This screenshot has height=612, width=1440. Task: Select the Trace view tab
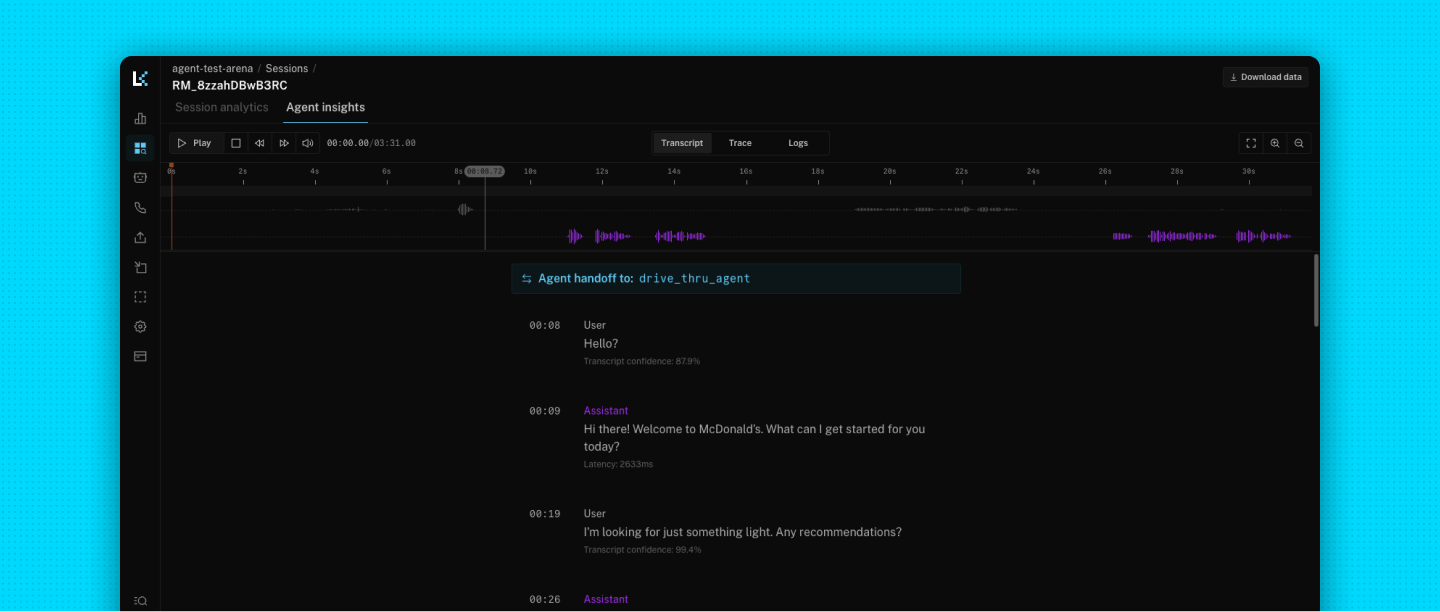pyautogui.click(x=740, y=143)
